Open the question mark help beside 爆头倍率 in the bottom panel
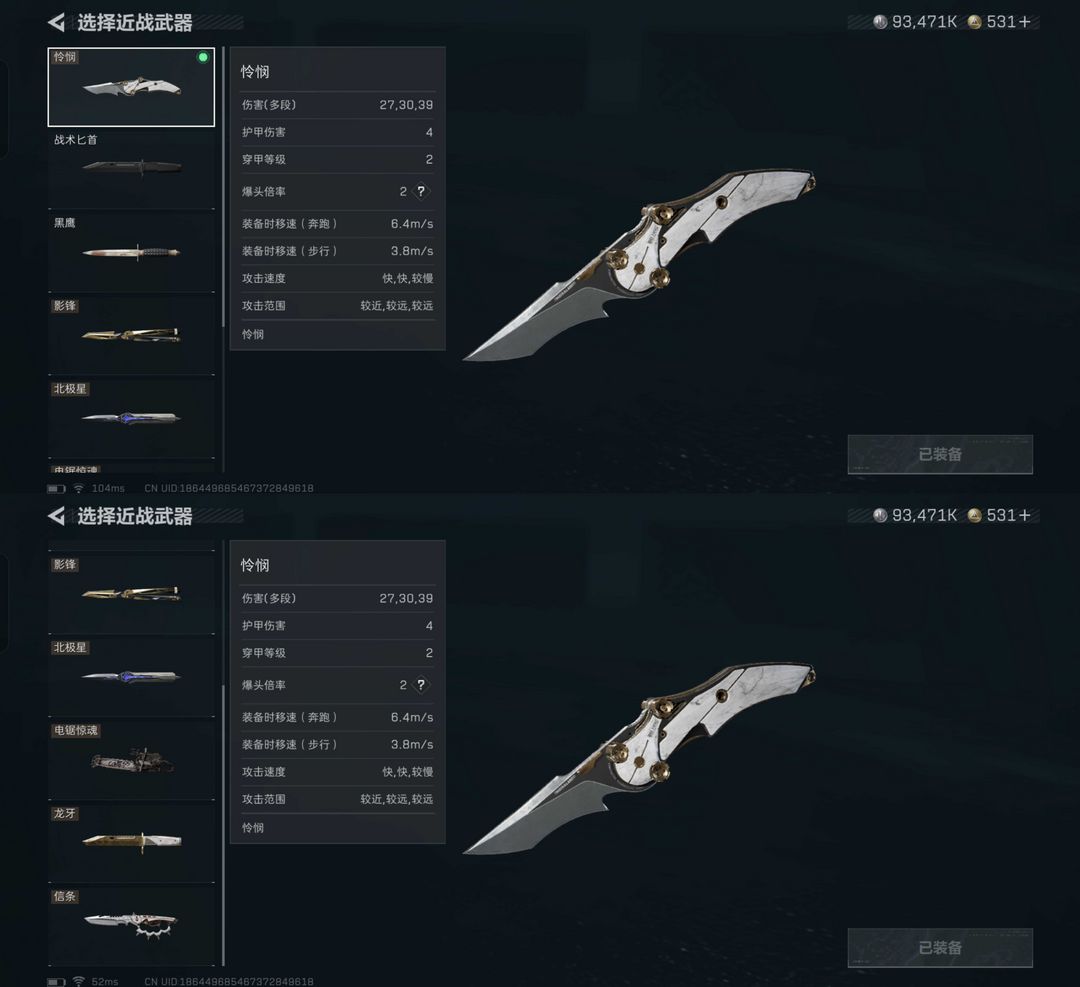The height and width of the screenshot is (987, 1080). click(x=421, y=685)
